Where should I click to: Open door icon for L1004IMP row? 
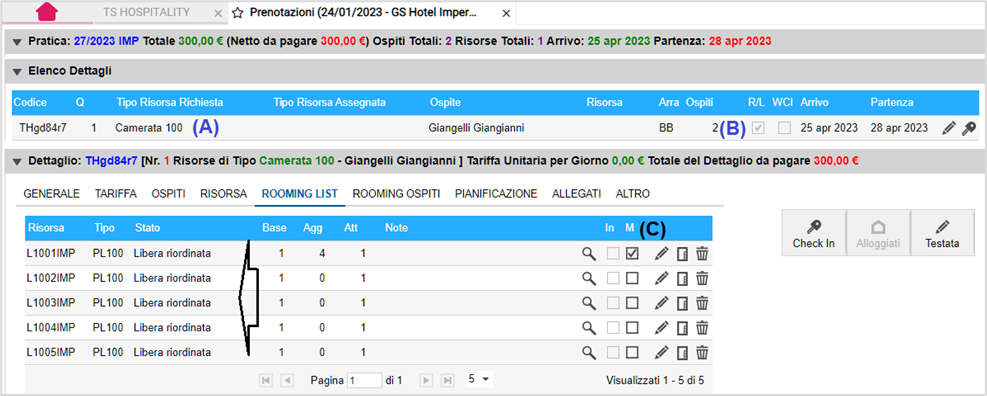click(x=682, y=327)
